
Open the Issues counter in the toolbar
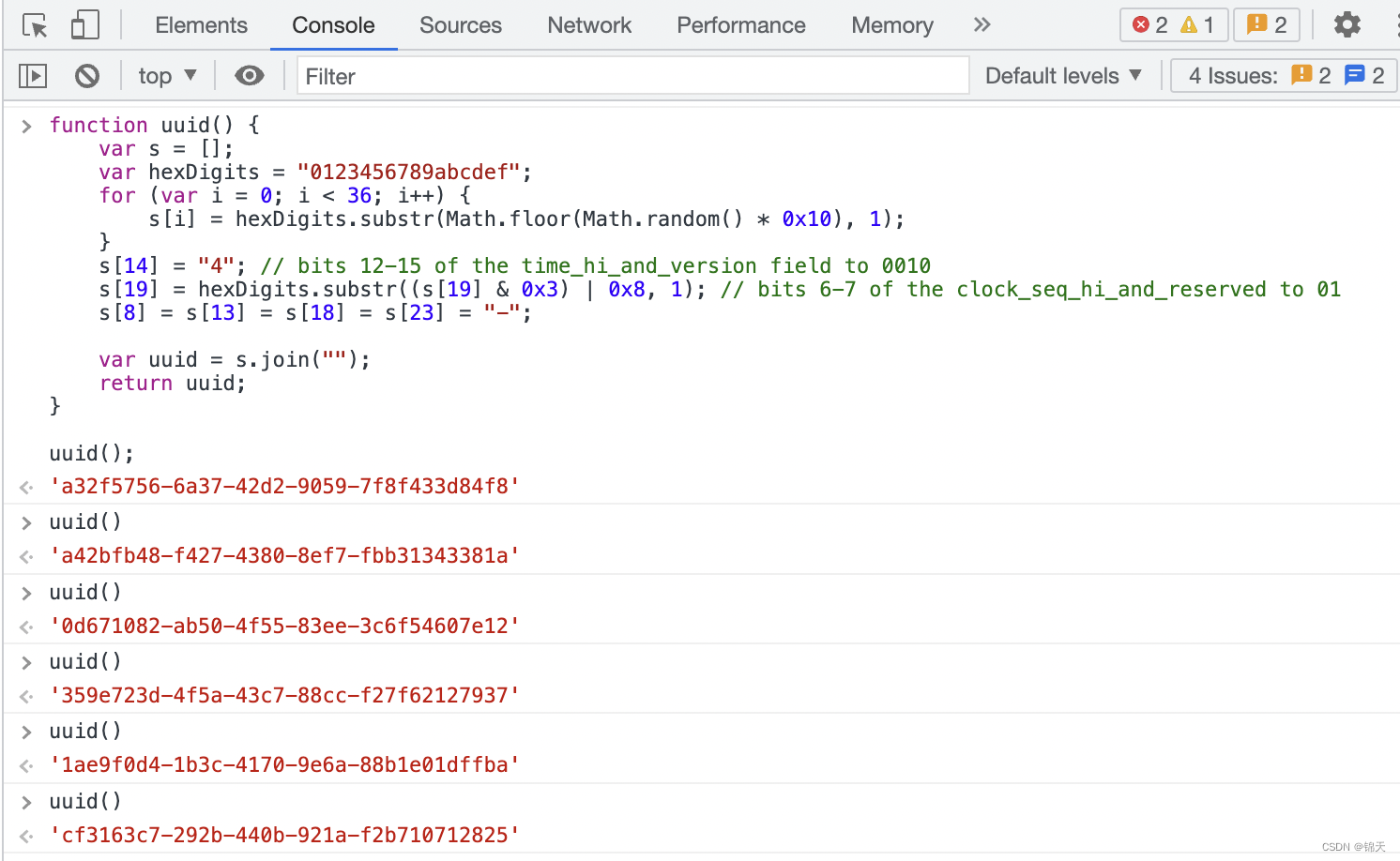[1266, 24]
